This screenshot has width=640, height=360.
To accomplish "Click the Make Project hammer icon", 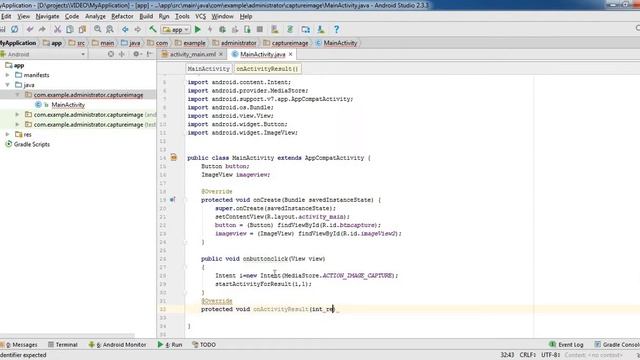I will (x=153, y=29).
